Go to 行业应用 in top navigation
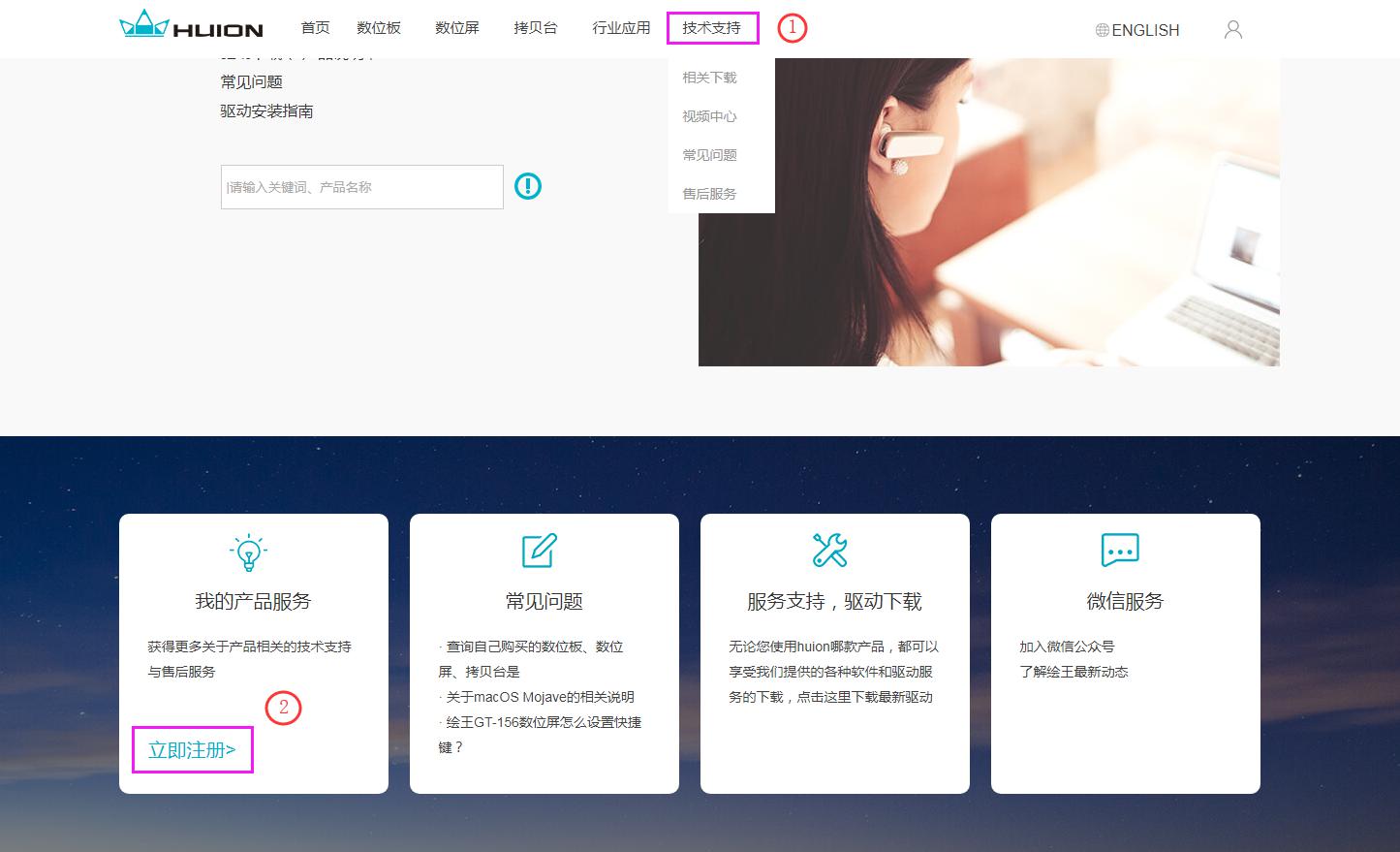 [621, 28]
